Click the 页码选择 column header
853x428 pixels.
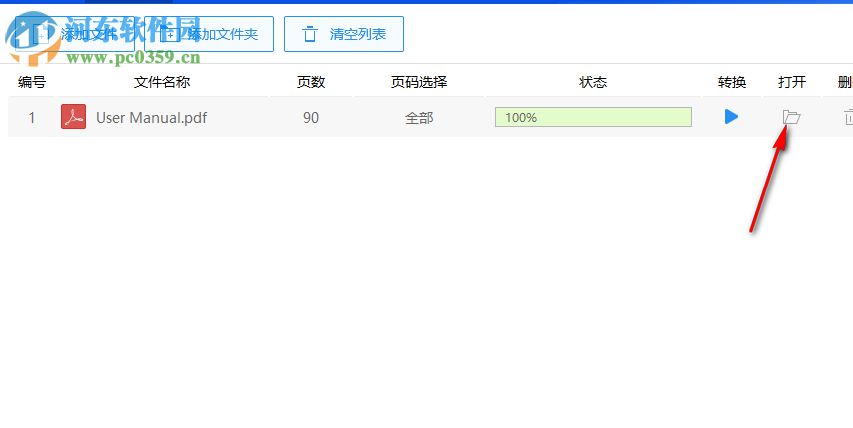coord(419,82)
